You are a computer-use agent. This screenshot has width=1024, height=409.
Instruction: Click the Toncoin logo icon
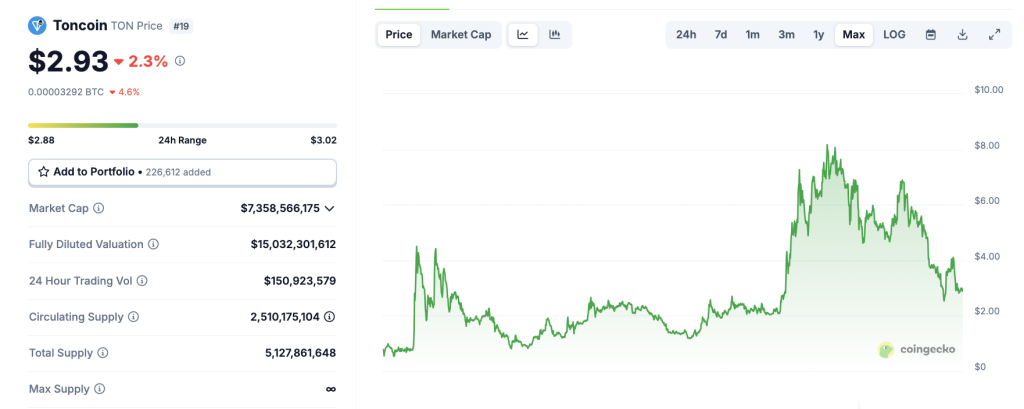click(38, 25)
